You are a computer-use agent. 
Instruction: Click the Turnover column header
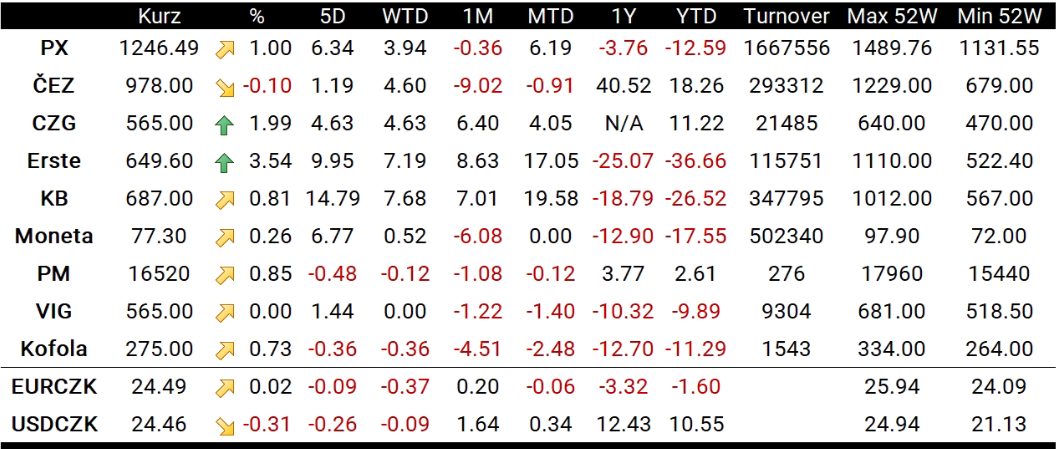click(x=787, y=17)
